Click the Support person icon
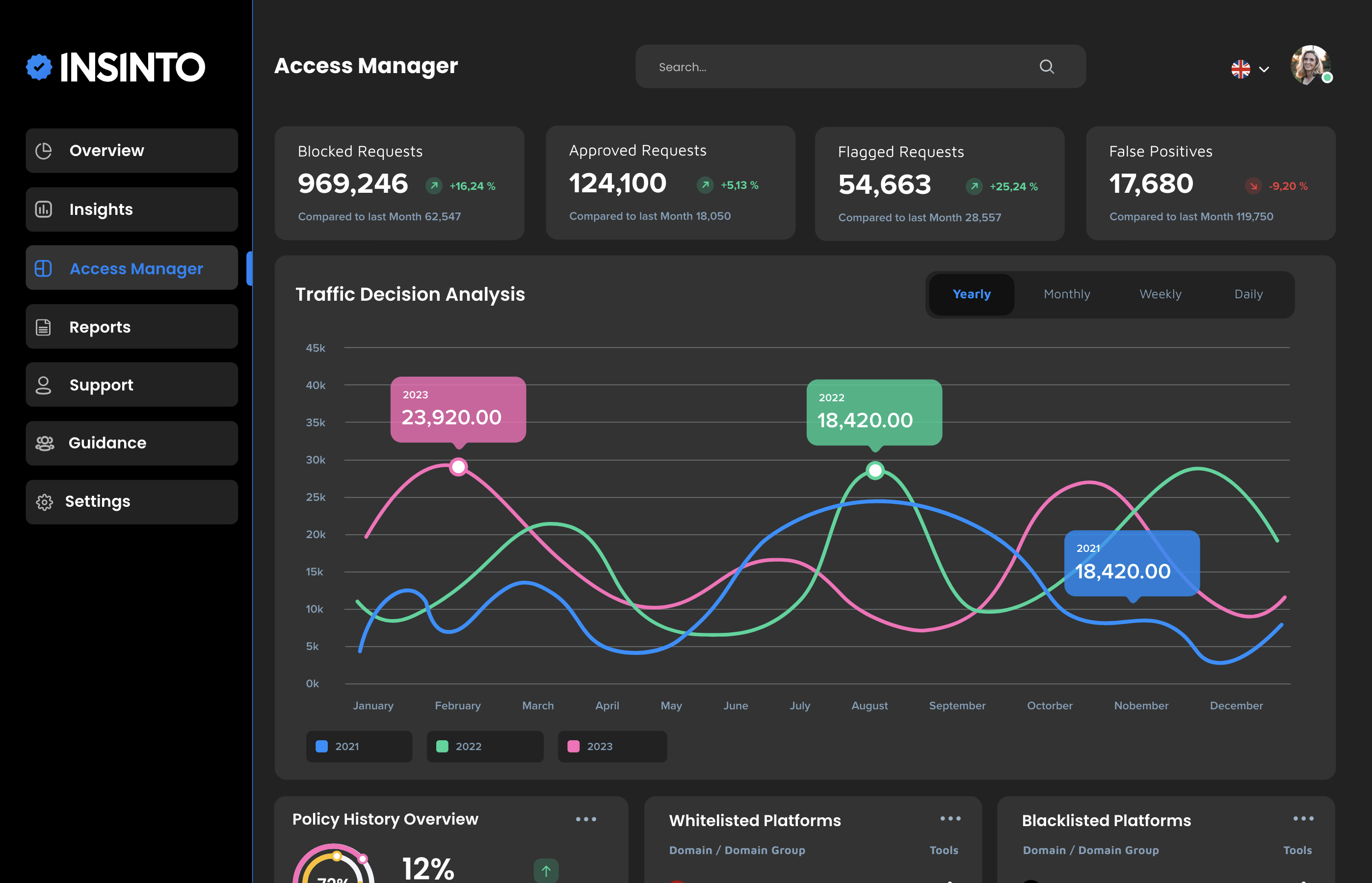This screenshot has width=1372, height=883. tap(44, 385)
